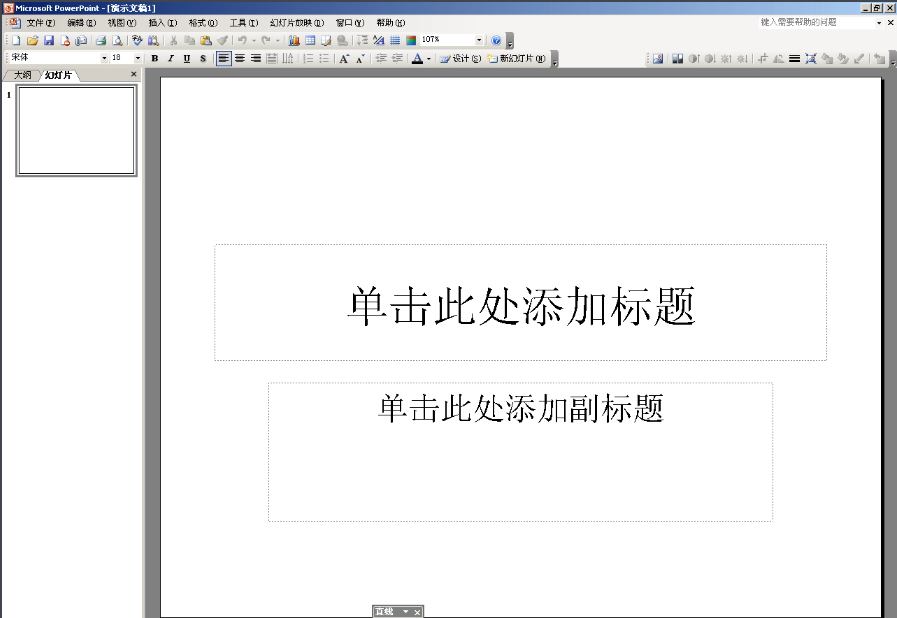Viewport: 897px width, 618px height.
Task: Open the 幻灯片放映 (Slide Show) menu
Action: 296,23
